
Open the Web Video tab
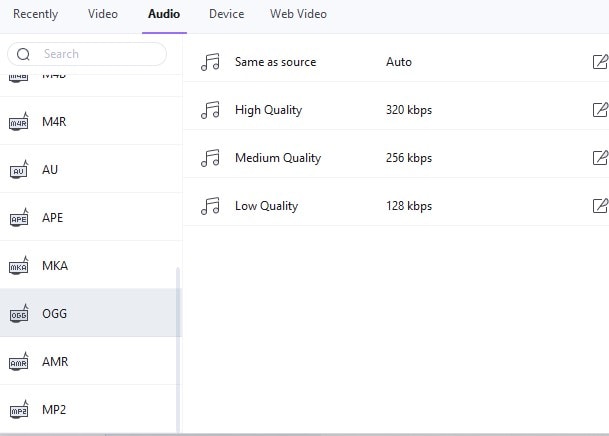tap(298, 14)
